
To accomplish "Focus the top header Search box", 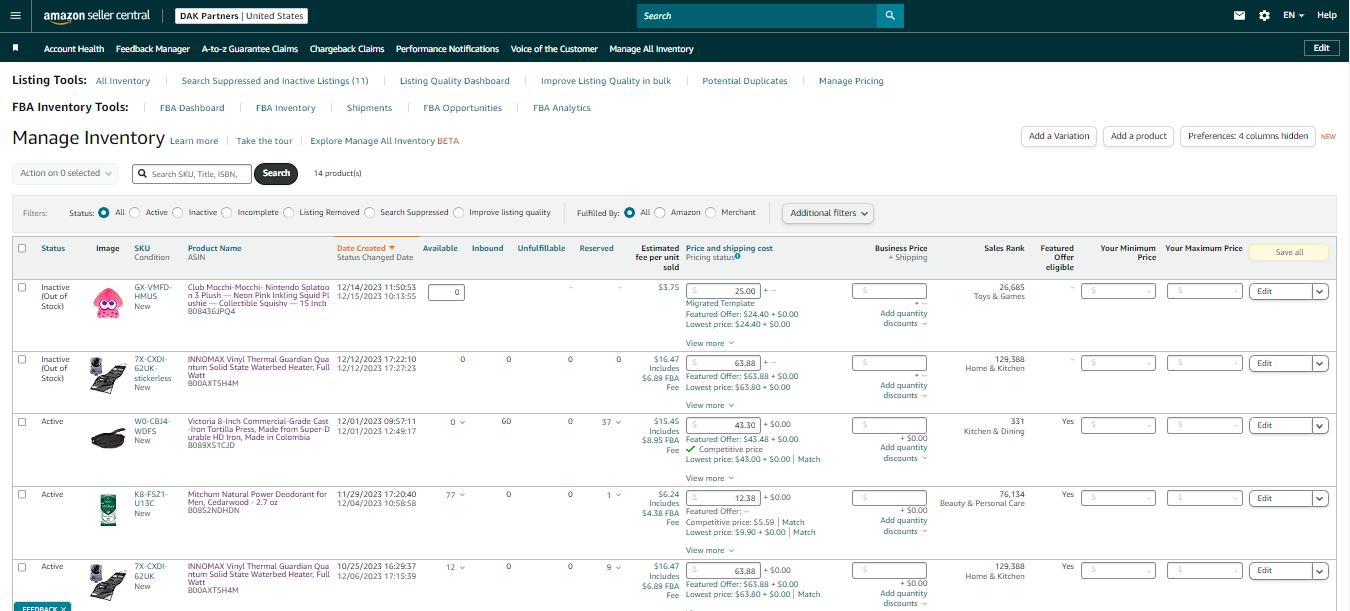I will click(757, 16).
